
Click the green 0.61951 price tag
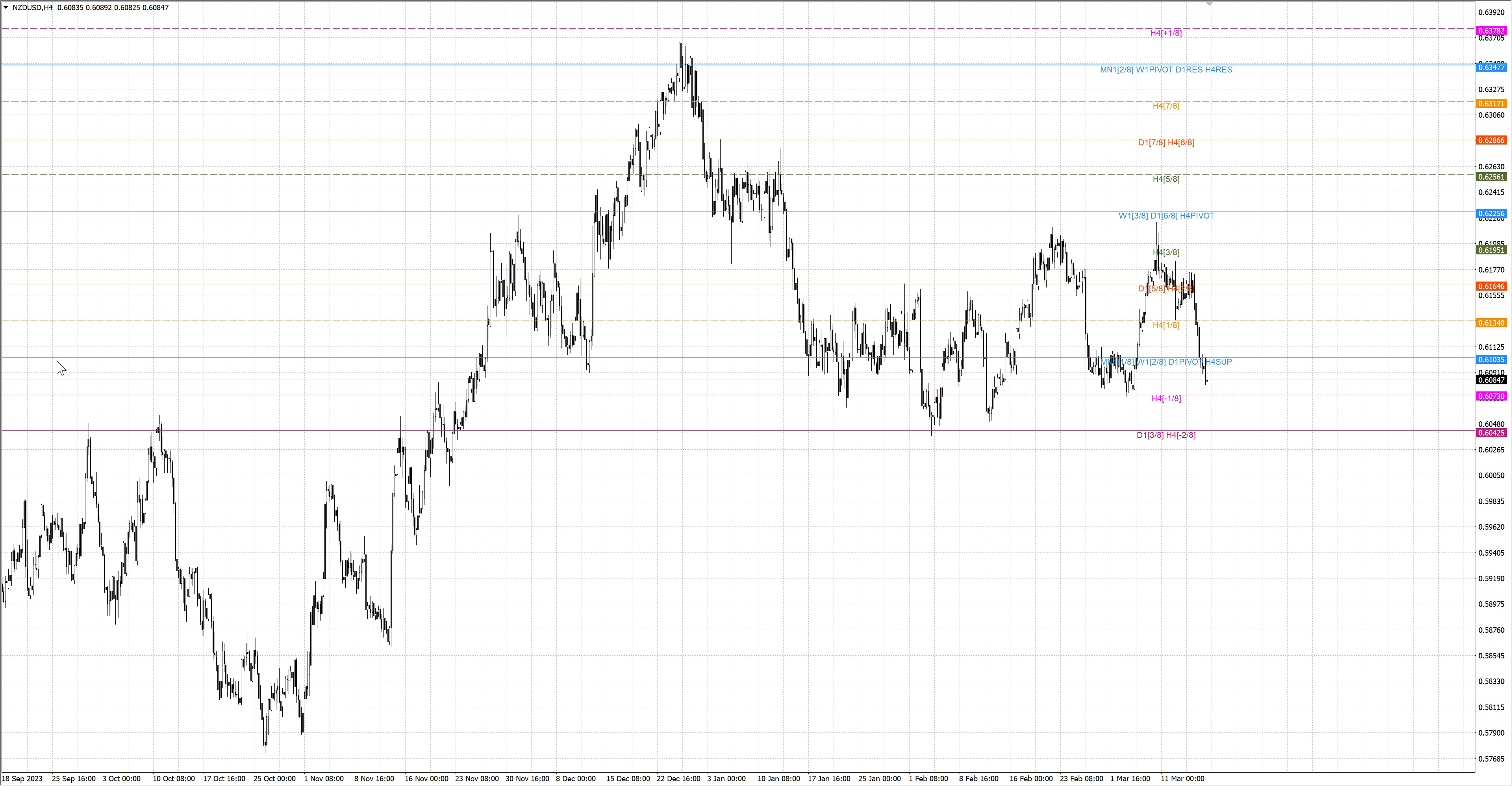click(1491, 250)
